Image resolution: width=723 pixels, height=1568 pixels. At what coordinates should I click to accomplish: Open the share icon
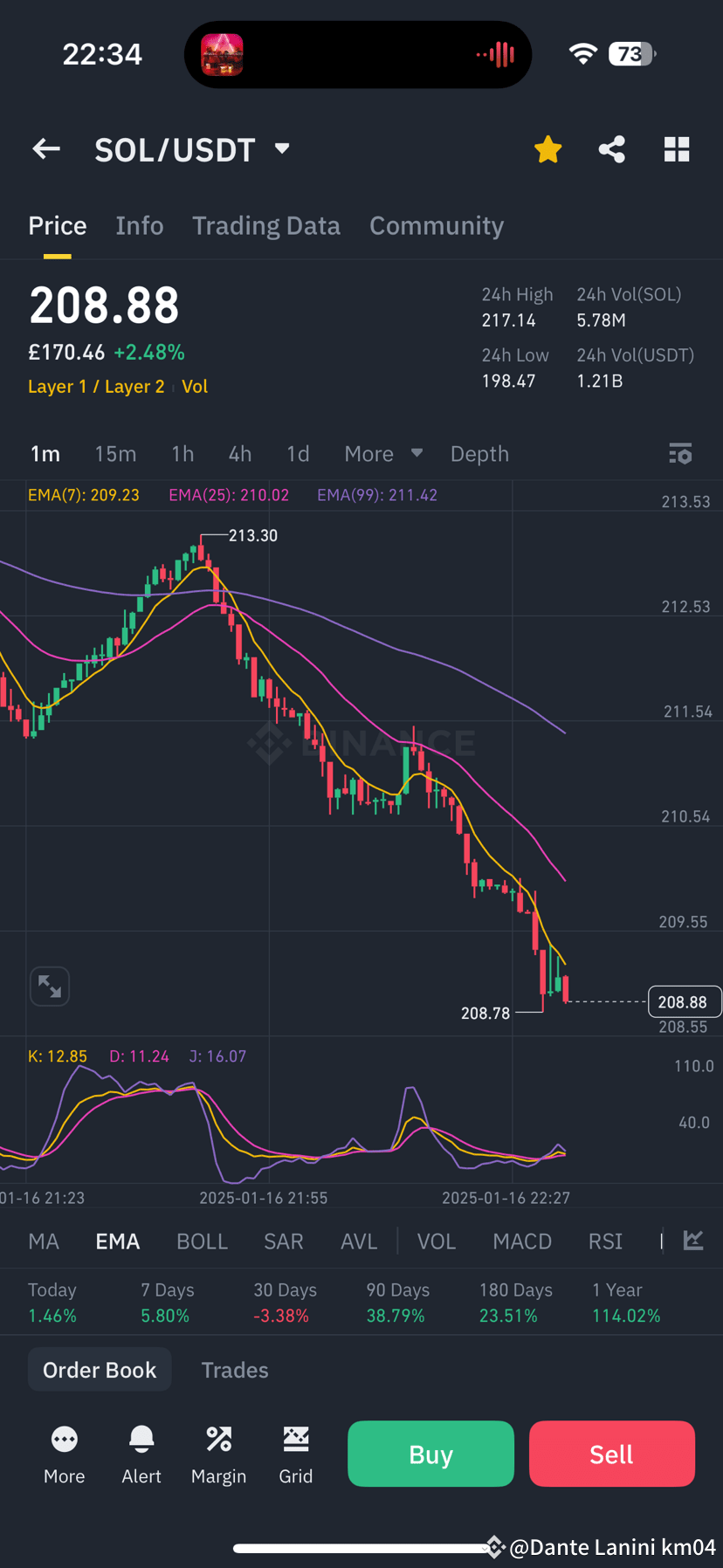612,149
